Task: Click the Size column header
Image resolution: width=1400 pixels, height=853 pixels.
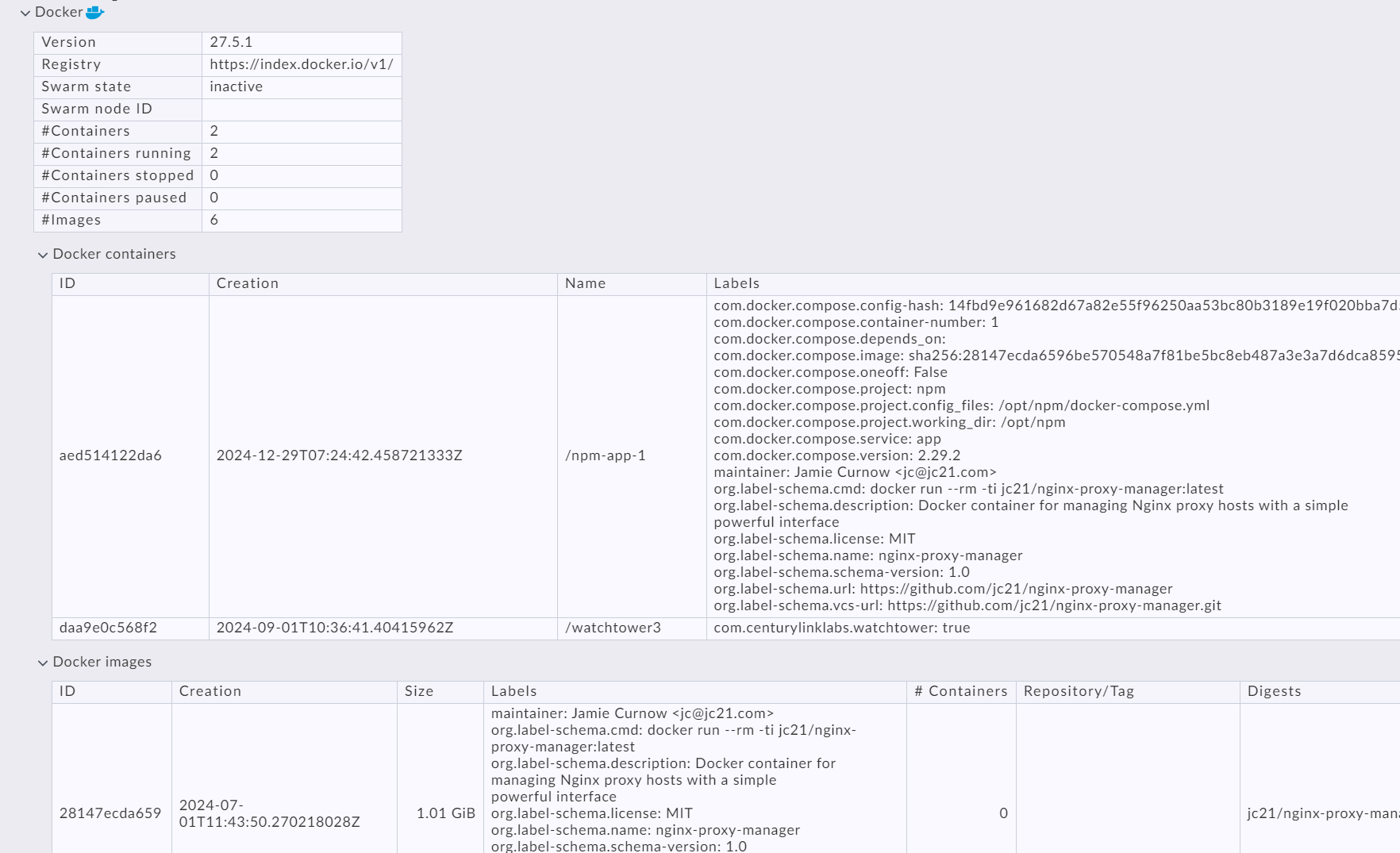Action: pyautogui.click(x=418, y=691)
